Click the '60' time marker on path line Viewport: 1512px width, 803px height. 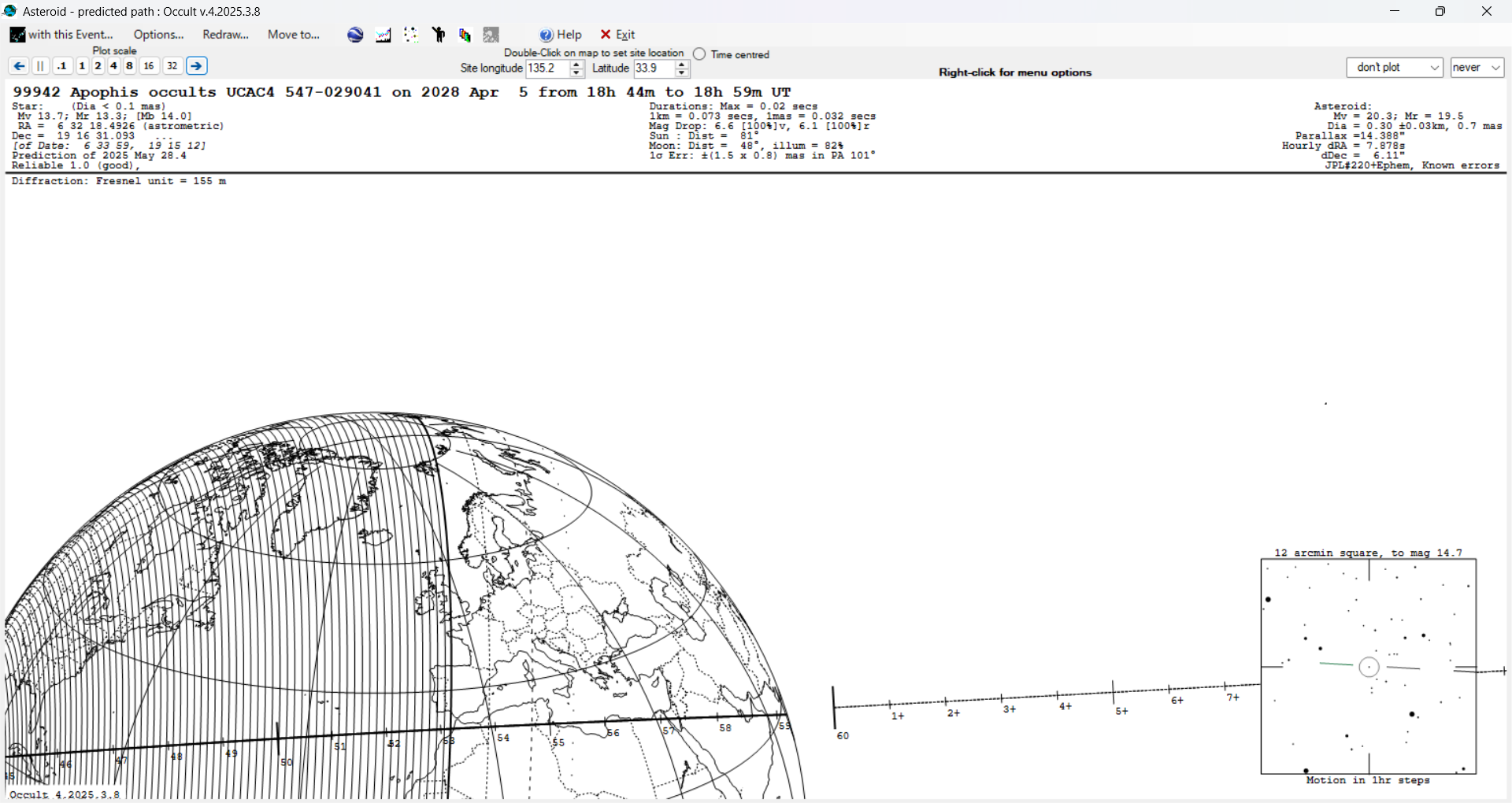pyautogui.click(x=843, y=736)
